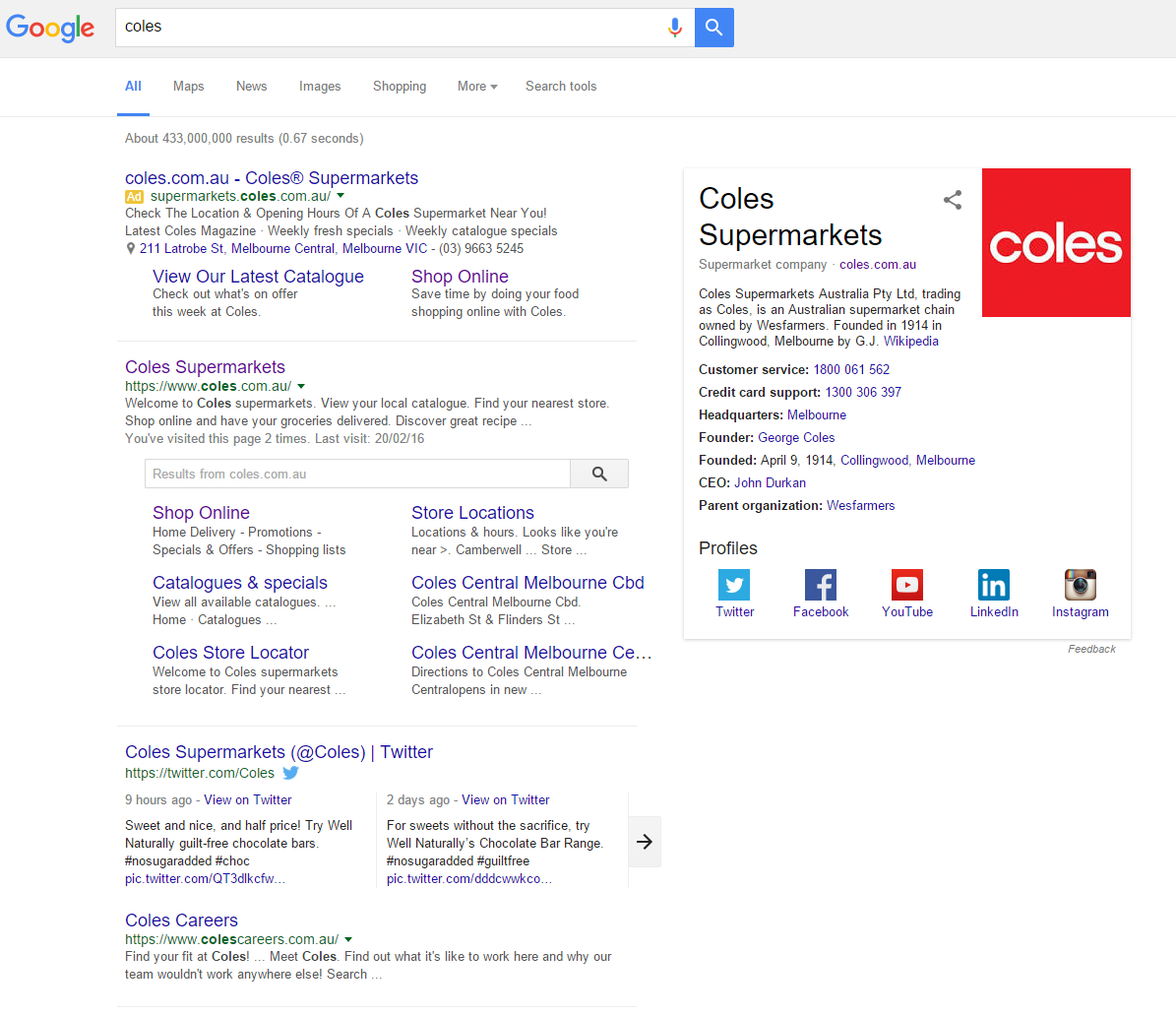Screen dimensions: 1176x1016
Task: Open the Melbourne Central address link
Action: pyautogui.click(x=282, y=248)
